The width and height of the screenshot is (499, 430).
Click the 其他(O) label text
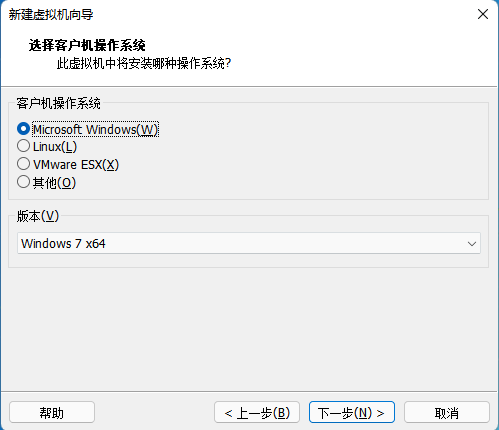tap(54, 183)
